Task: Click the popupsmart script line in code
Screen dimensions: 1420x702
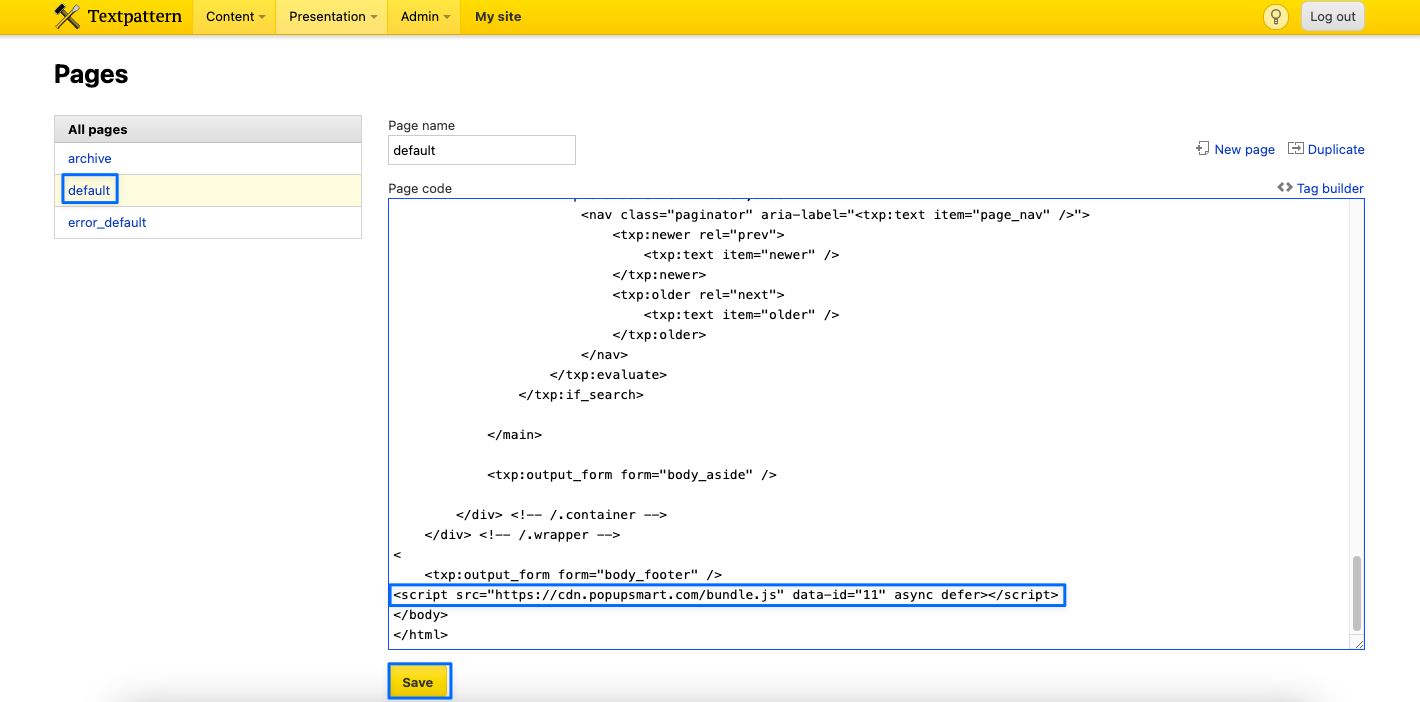Action: click(x=726, y=595)
